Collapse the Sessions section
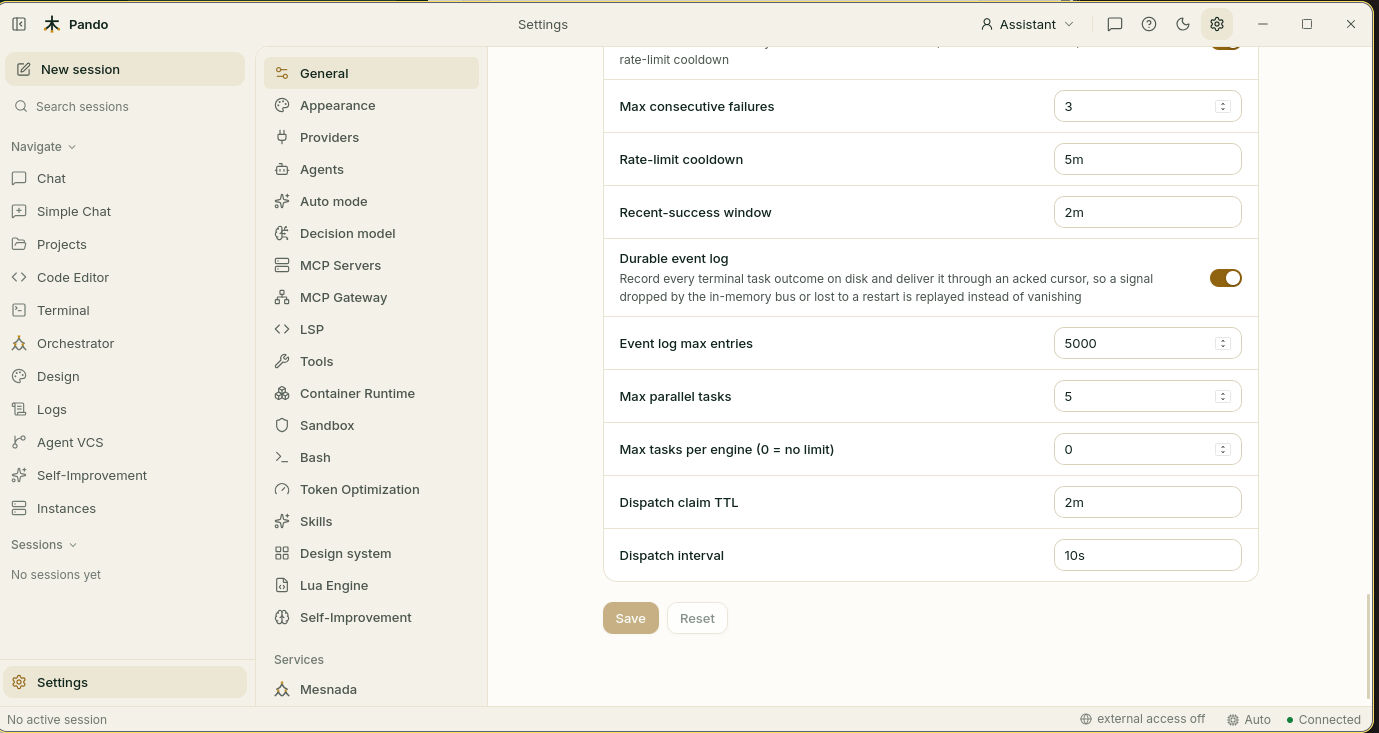 click(44, 544)
